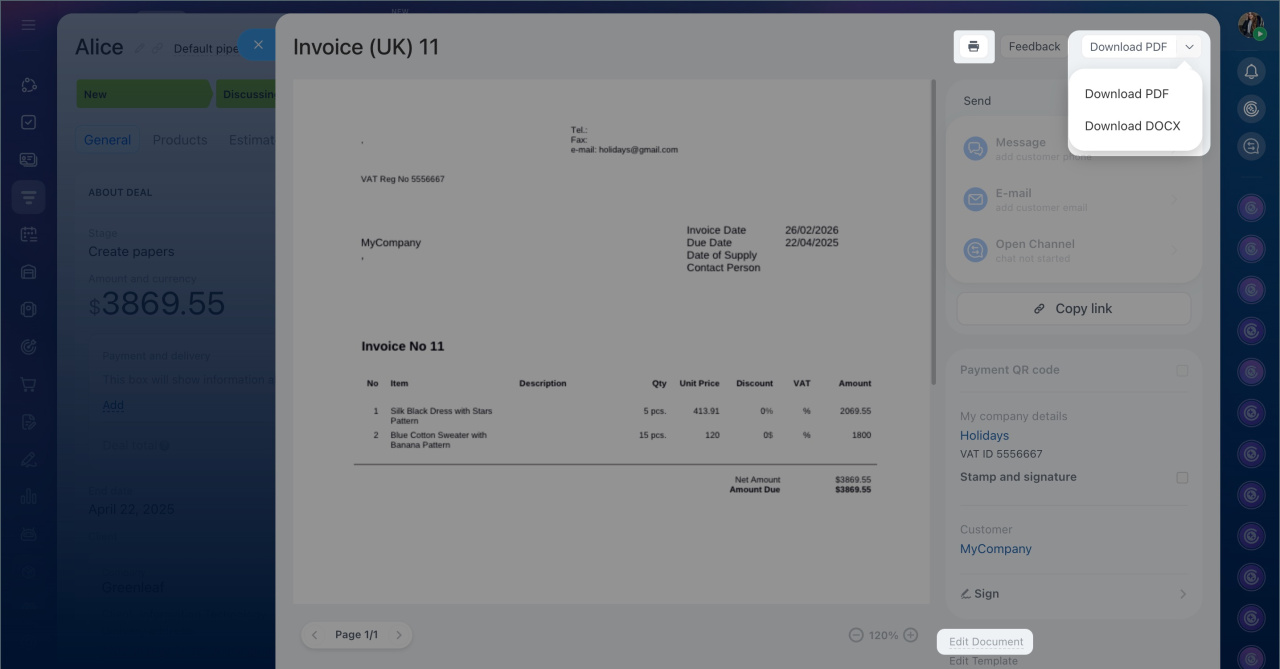The height and width of the screenshot is (669, 1280).
Task: Open the calendar icon in sidebar
Action: pyautogui.click(x=29, y=235)
